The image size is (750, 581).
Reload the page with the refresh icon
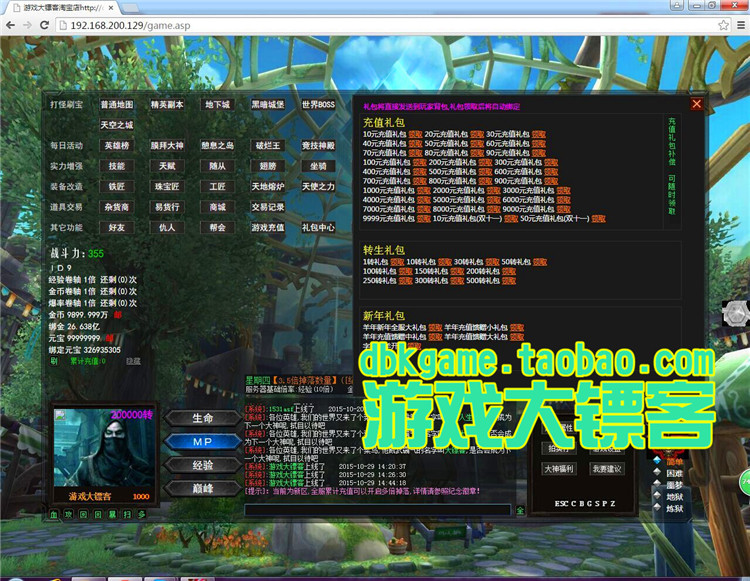pyautogui.click(x=44, y=25)
